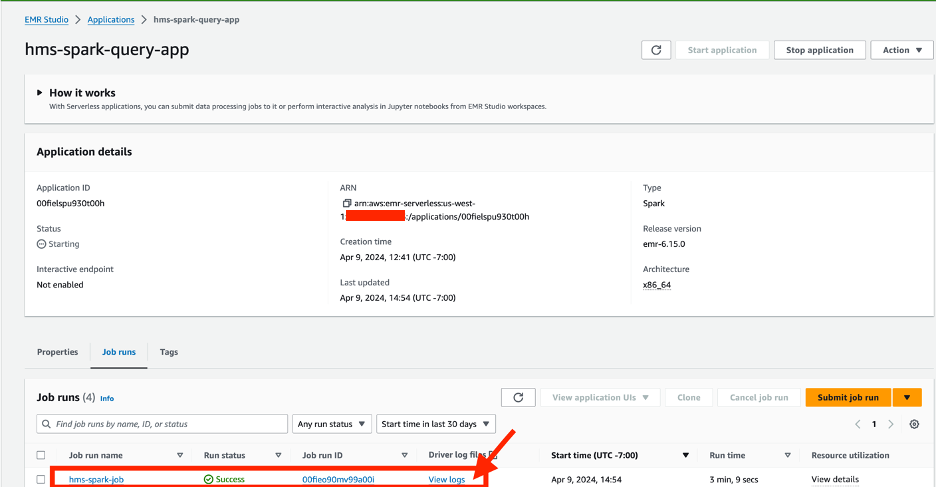This screenshot has height=488, width=936.
Task: Switch to the Properties tab
Action: [x=57, y=352]
